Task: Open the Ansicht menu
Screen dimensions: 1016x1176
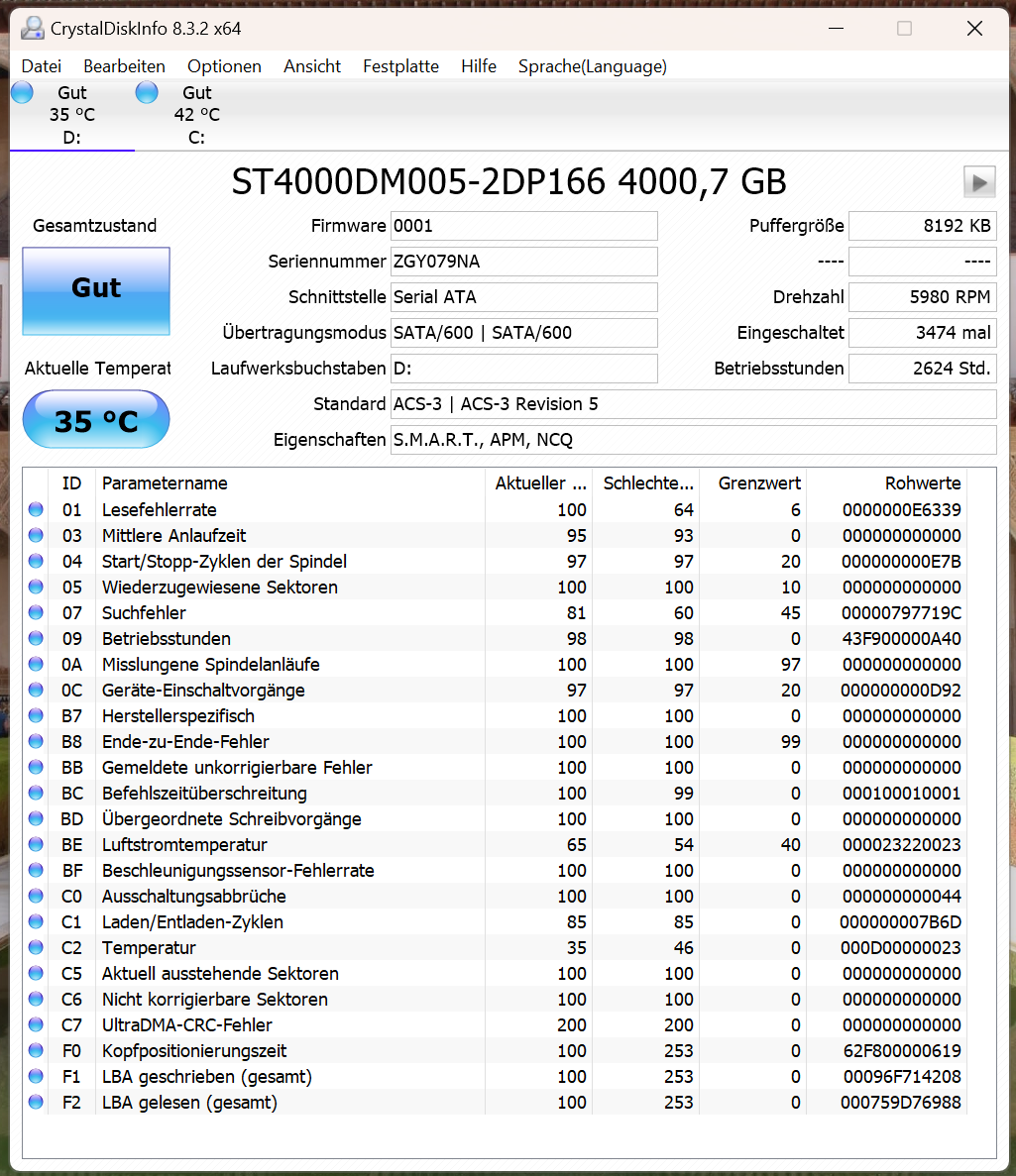Action: click(312, 66)
